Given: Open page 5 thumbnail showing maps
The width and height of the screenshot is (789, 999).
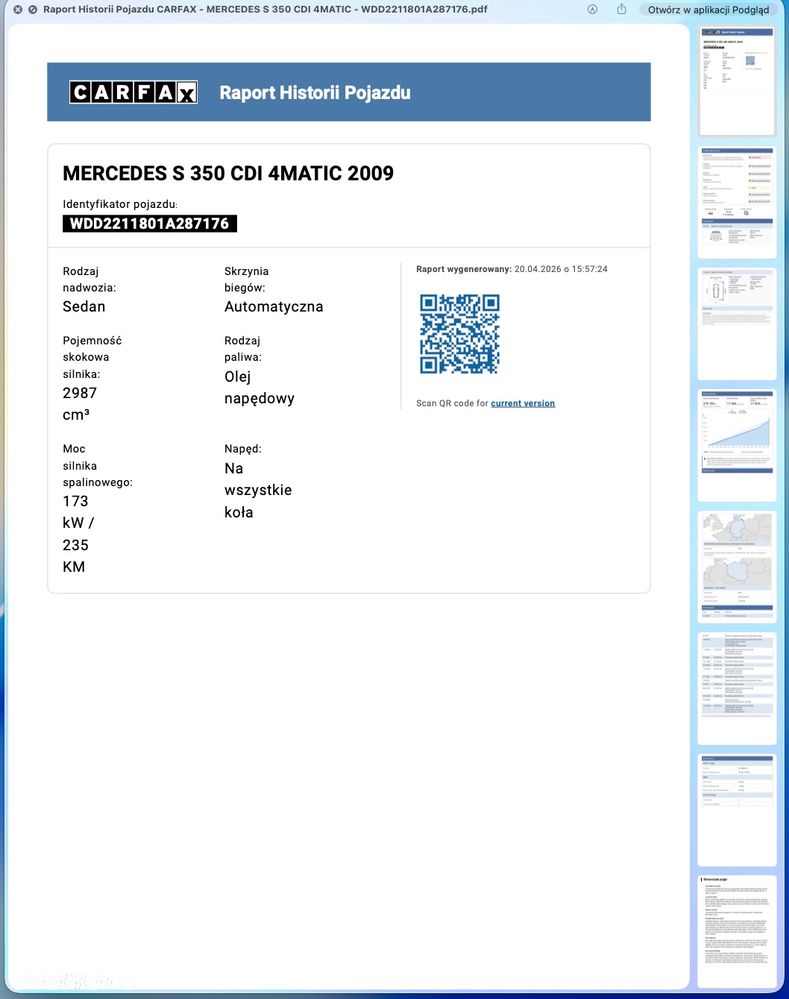Looking at the screenshot, I should (x=737, y=566).
